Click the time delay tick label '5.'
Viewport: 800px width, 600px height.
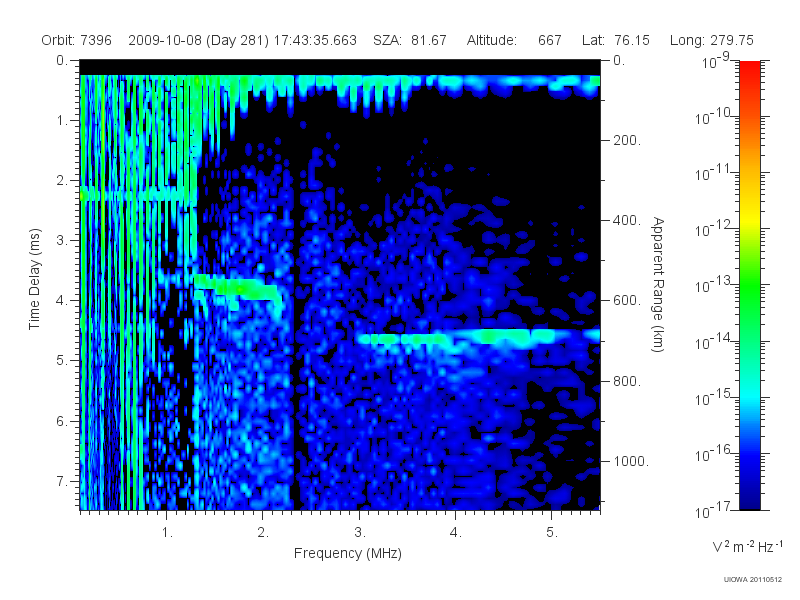pyautogui.click(x=62, y=361)
